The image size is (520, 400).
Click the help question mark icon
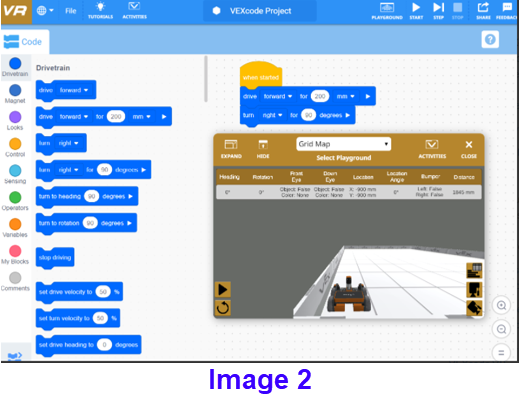490,40
